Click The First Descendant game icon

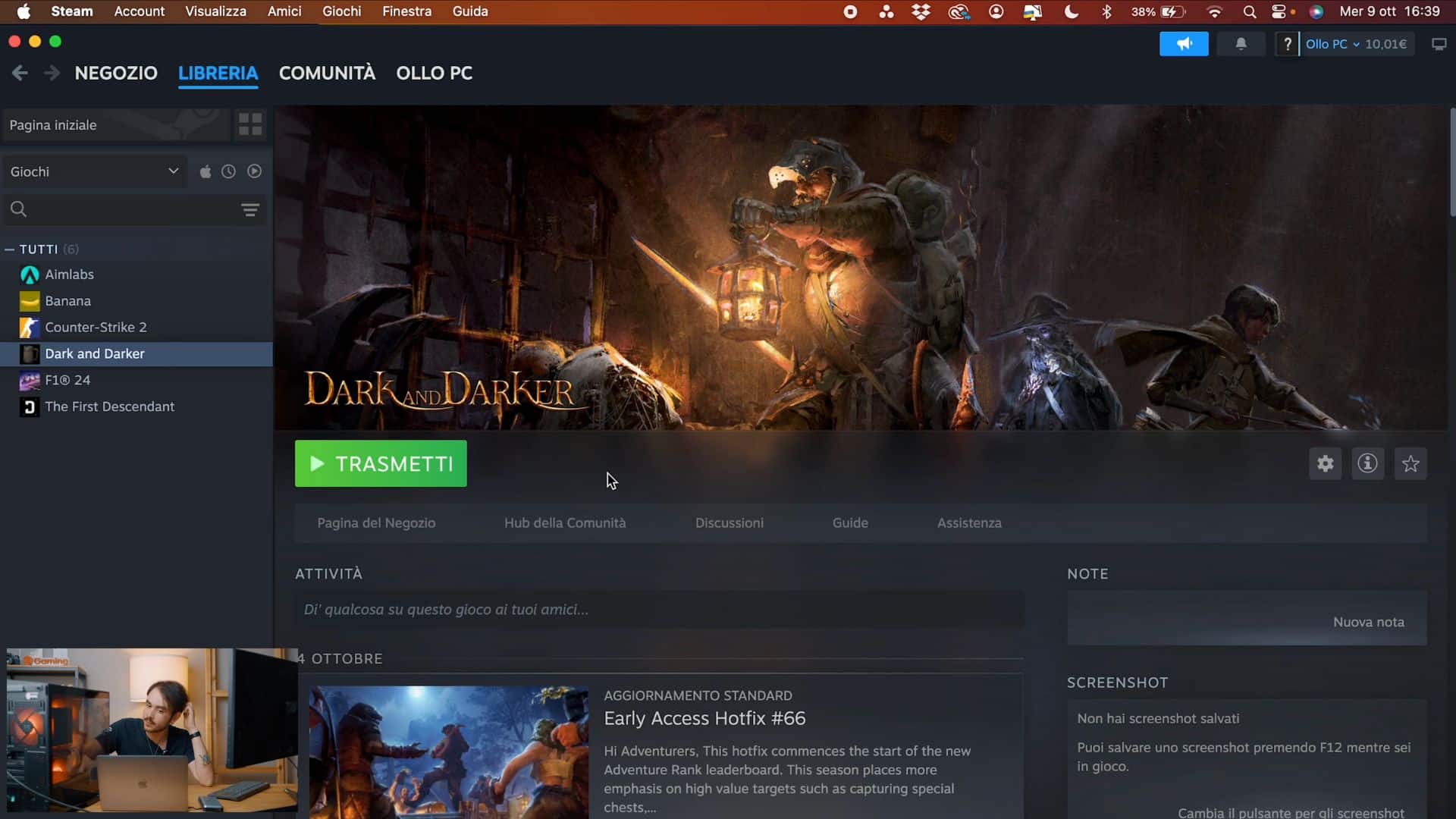pyautogui.click(x=30, y=406)
